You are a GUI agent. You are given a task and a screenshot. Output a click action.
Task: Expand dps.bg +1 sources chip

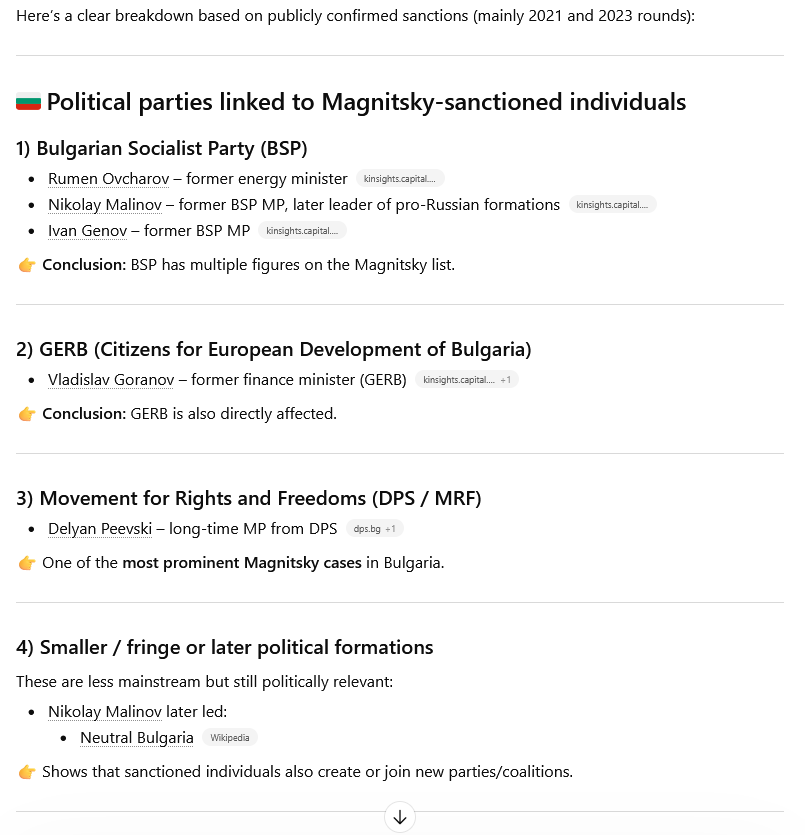pyautogui.click(x=375, y=529)
